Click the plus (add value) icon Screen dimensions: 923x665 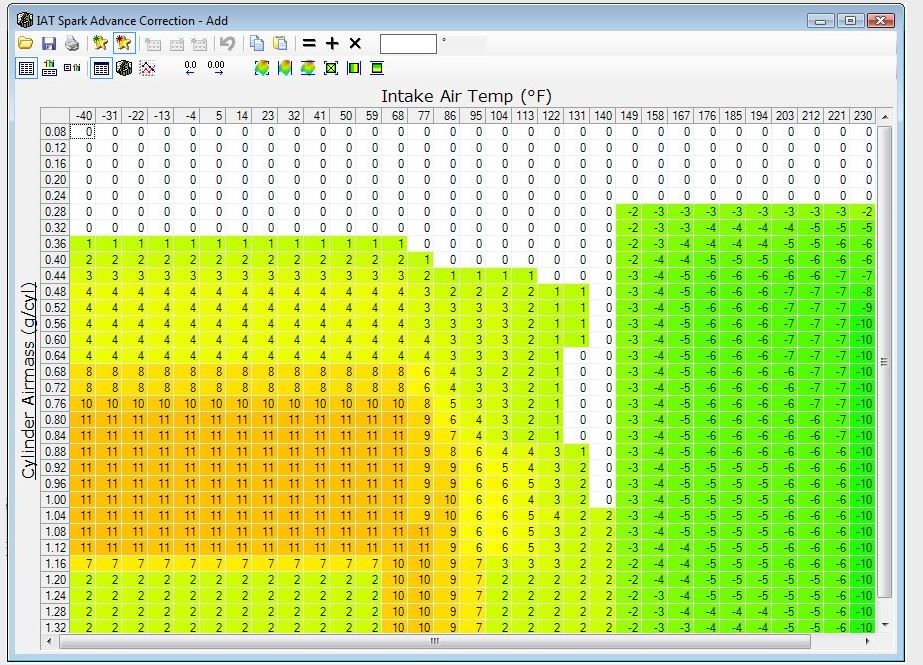point(333,43)
